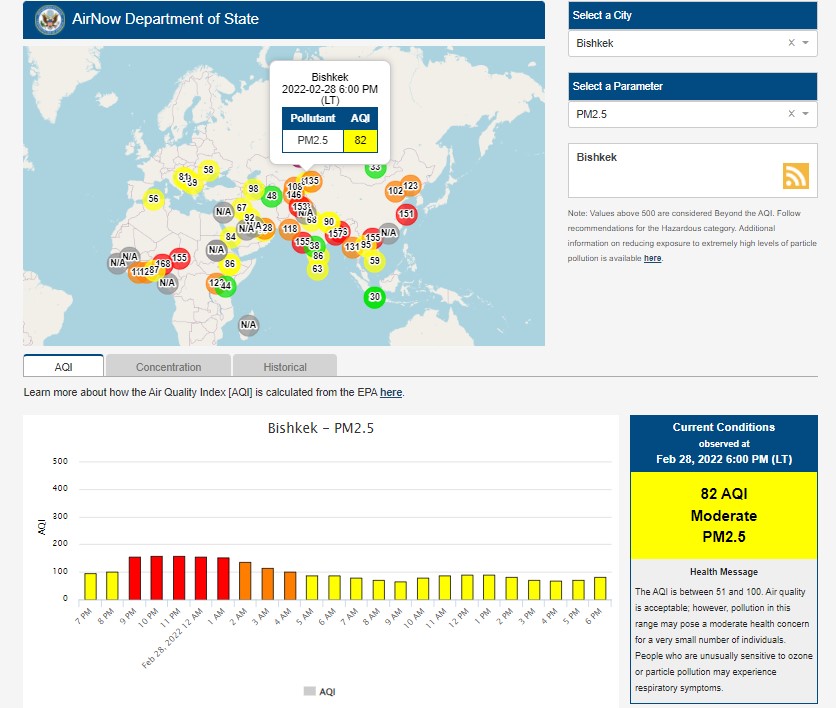Select the green map marker showing 48
The width and height of the screenshot is (836, 708).
click(x=271, y=196)
